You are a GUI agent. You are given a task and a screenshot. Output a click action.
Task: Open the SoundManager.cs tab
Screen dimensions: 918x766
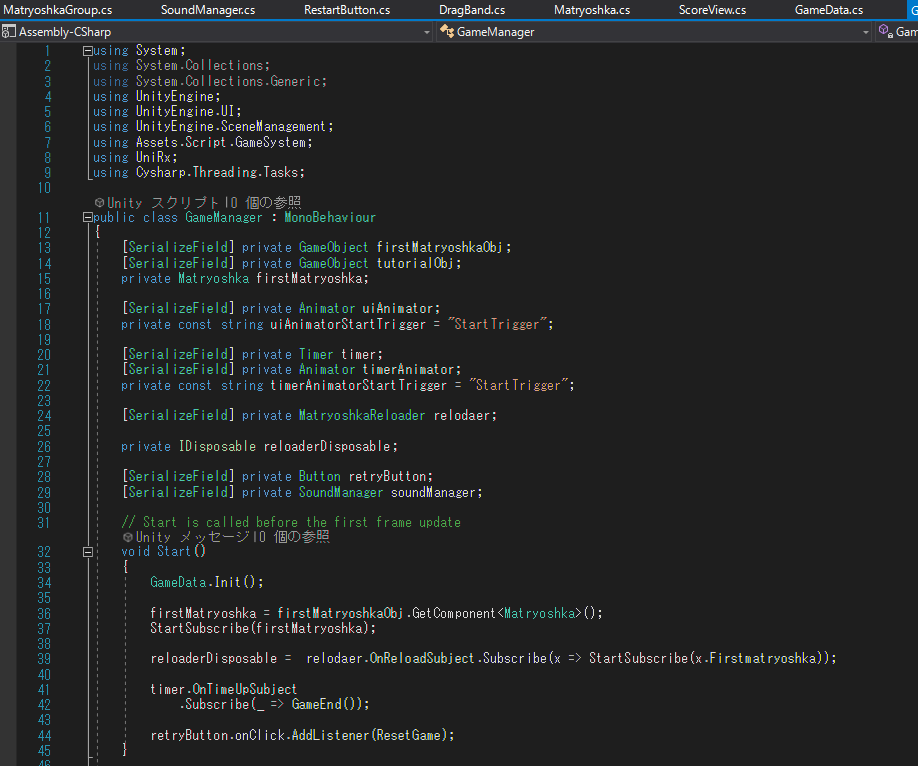(208, 10)
